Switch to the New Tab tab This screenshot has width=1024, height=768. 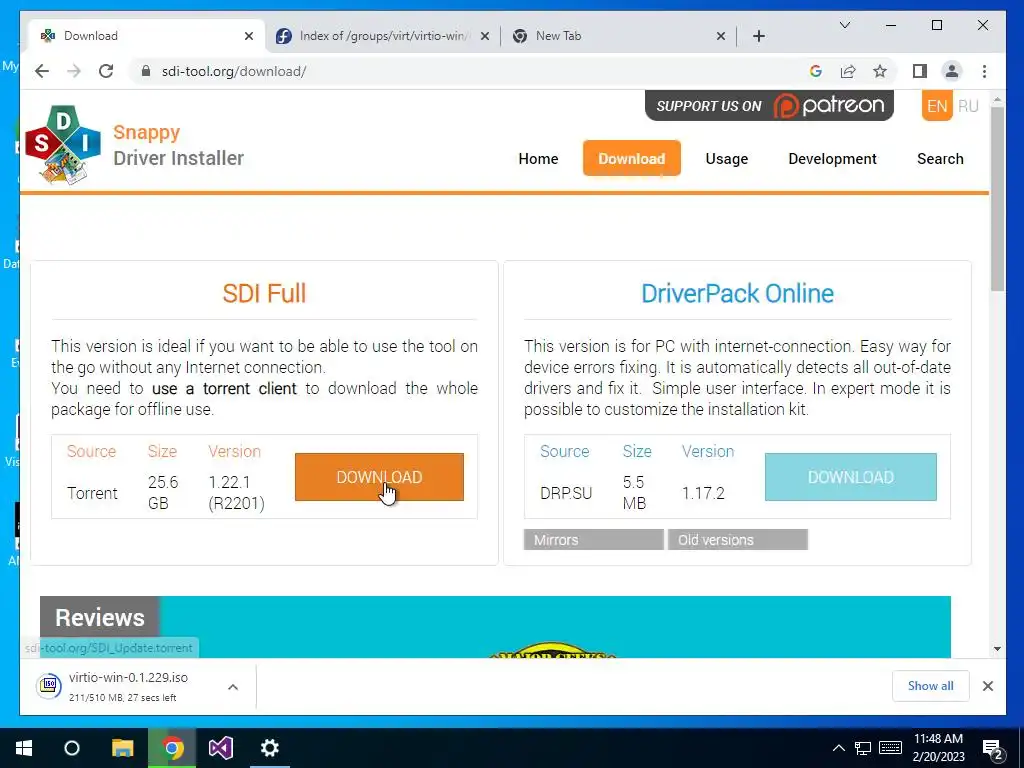(618, 36)
